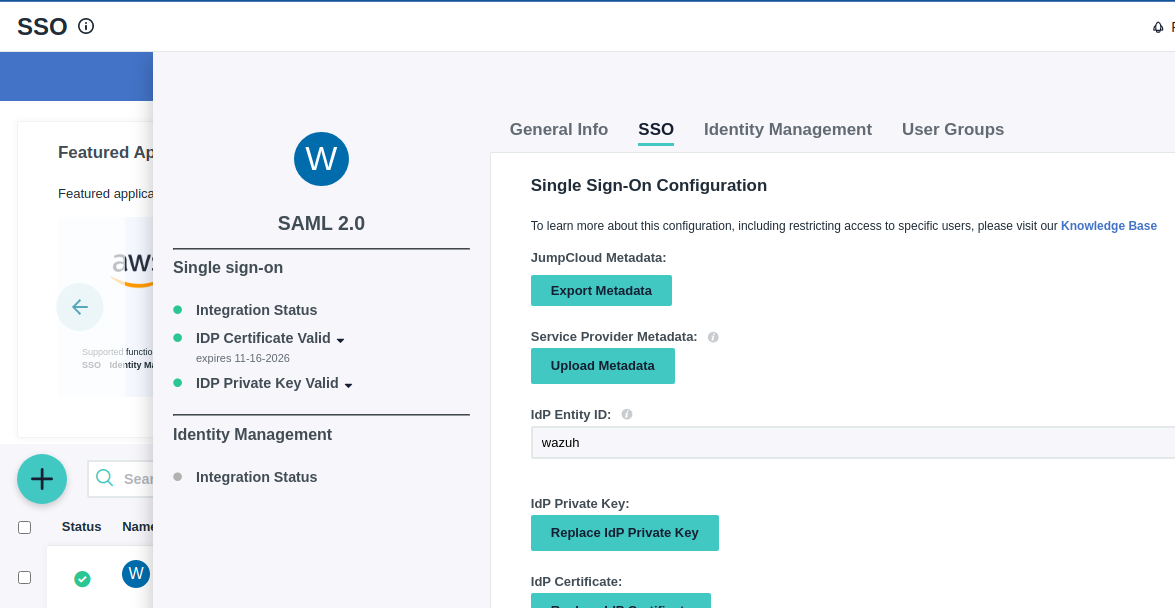
Task: Click the SAML 2.0 heading
Action: tap(321, 223)
